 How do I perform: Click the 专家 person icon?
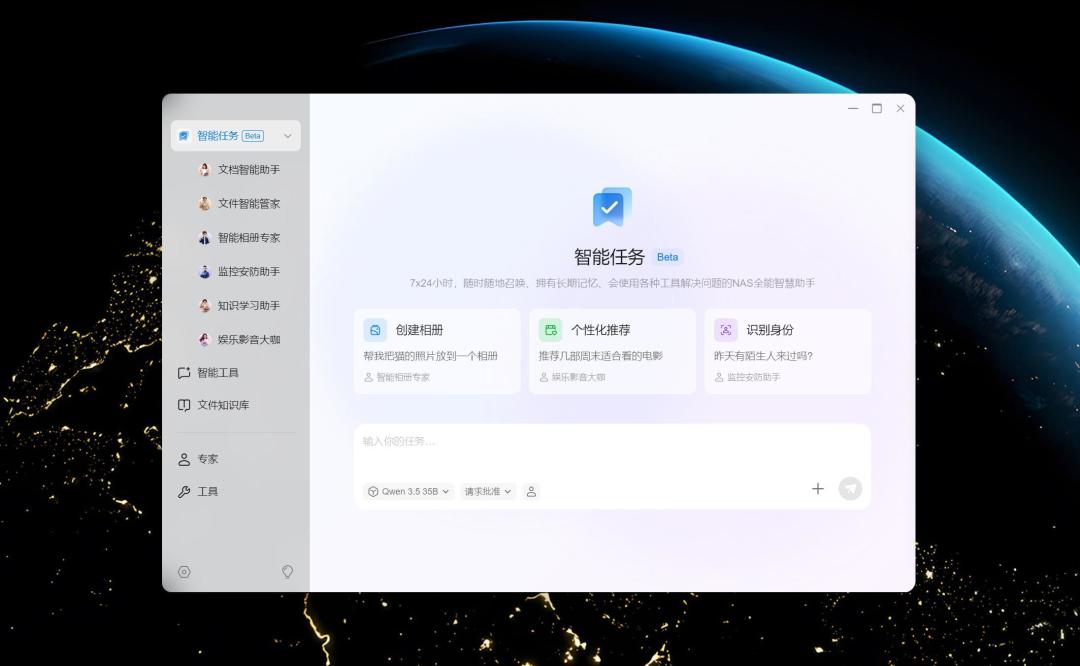[184, 459]
